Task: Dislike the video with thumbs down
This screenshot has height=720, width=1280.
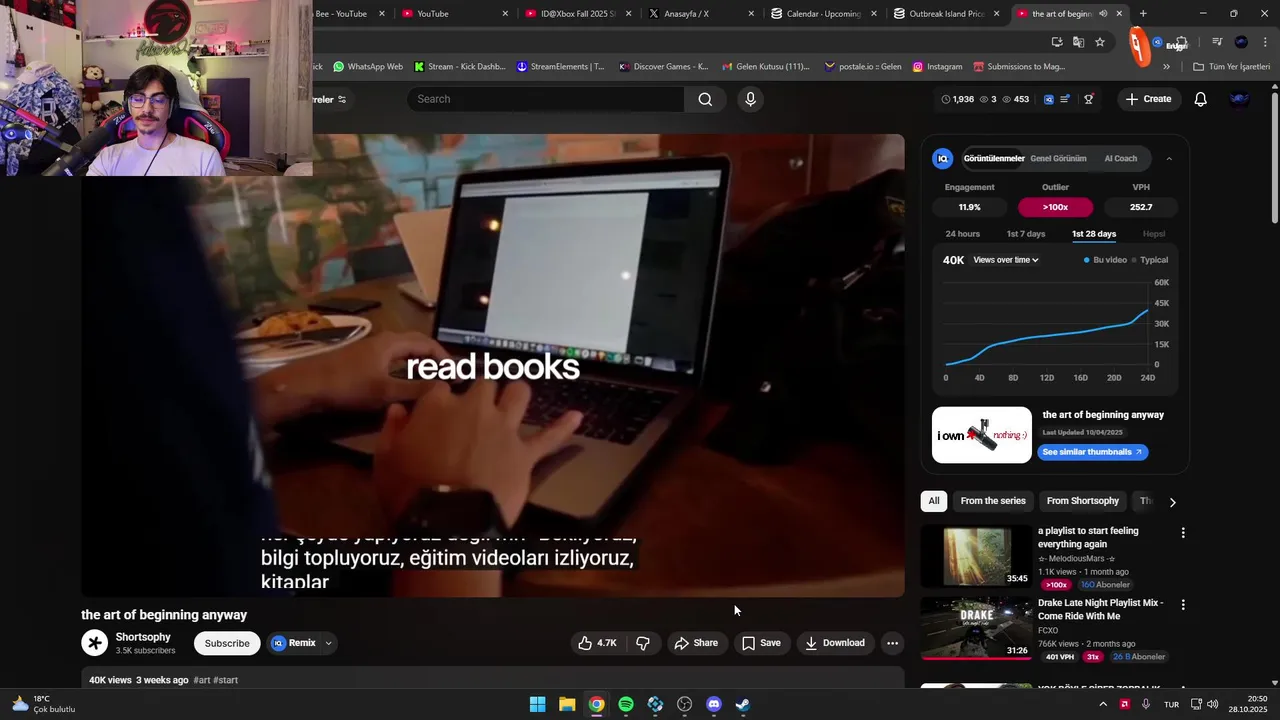Action: point(643,643)
